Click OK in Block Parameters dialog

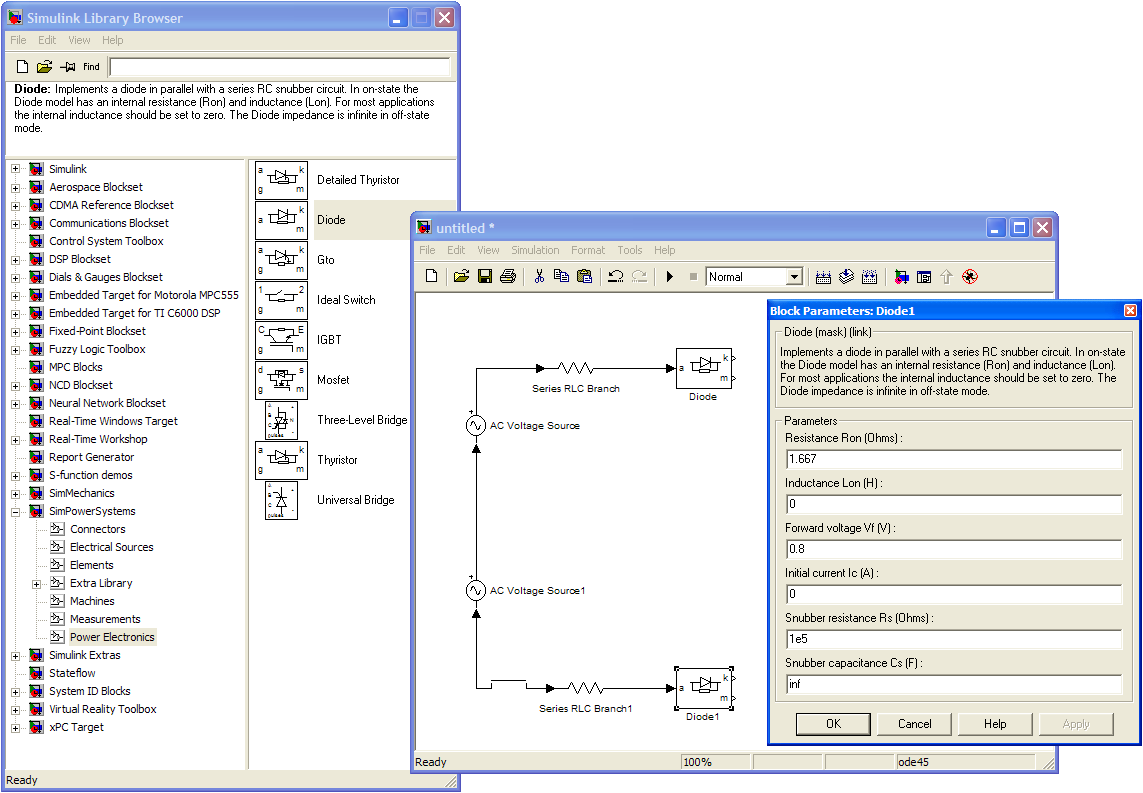coord(833,724)
